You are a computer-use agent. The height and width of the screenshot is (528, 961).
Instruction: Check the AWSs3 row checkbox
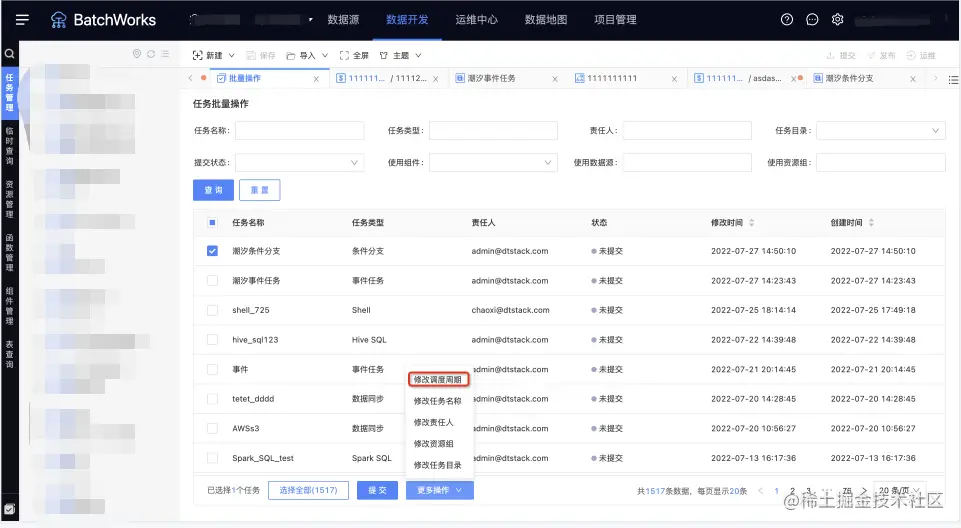[212, 428]
